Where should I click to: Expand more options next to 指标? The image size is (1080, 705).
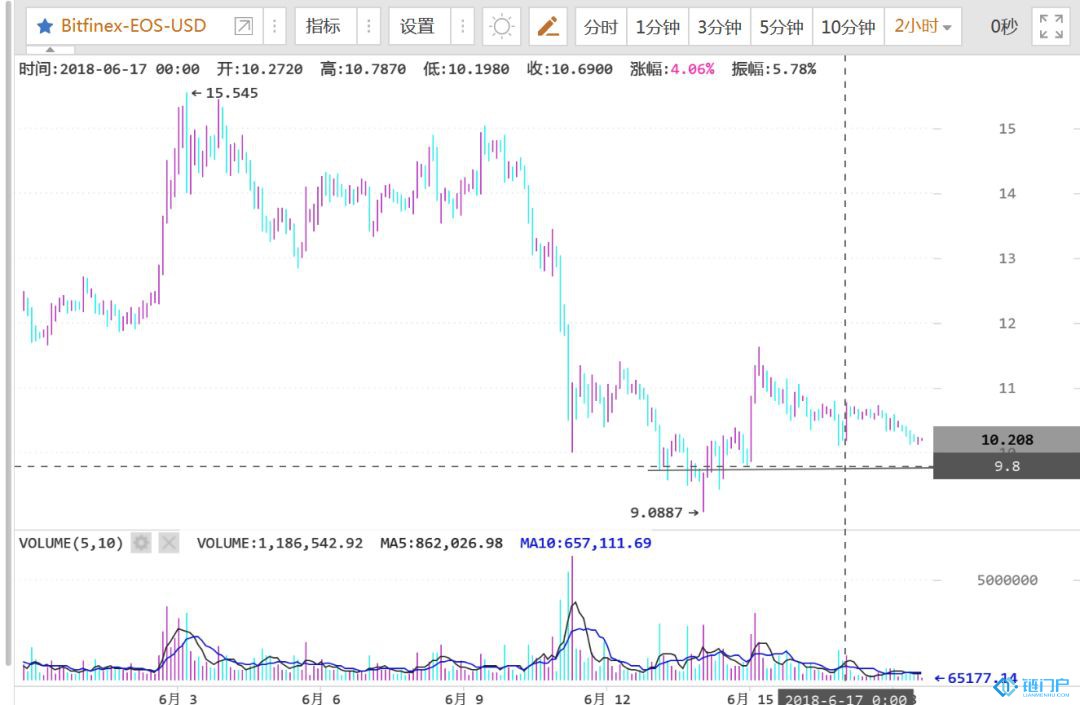369,27
